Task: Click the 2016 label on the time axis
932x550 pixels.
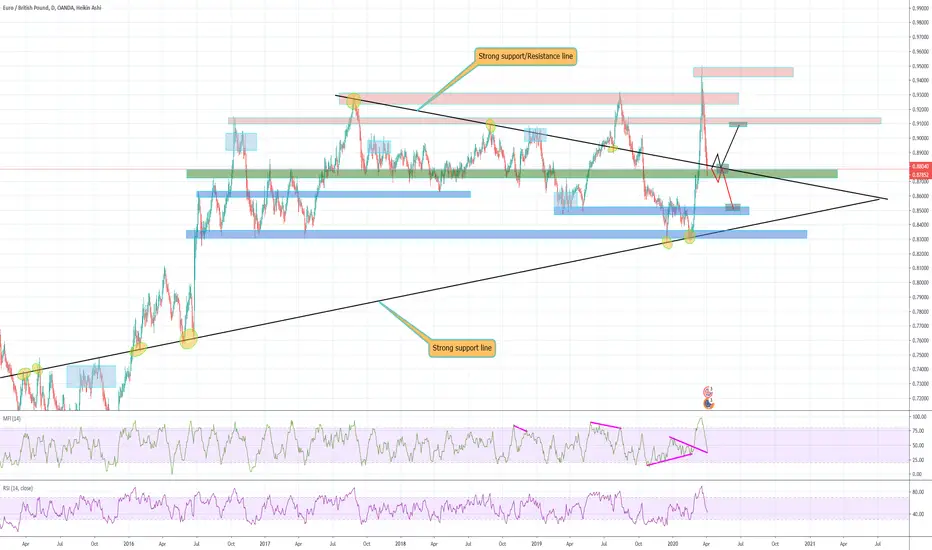Action: (x=129, y=543)
